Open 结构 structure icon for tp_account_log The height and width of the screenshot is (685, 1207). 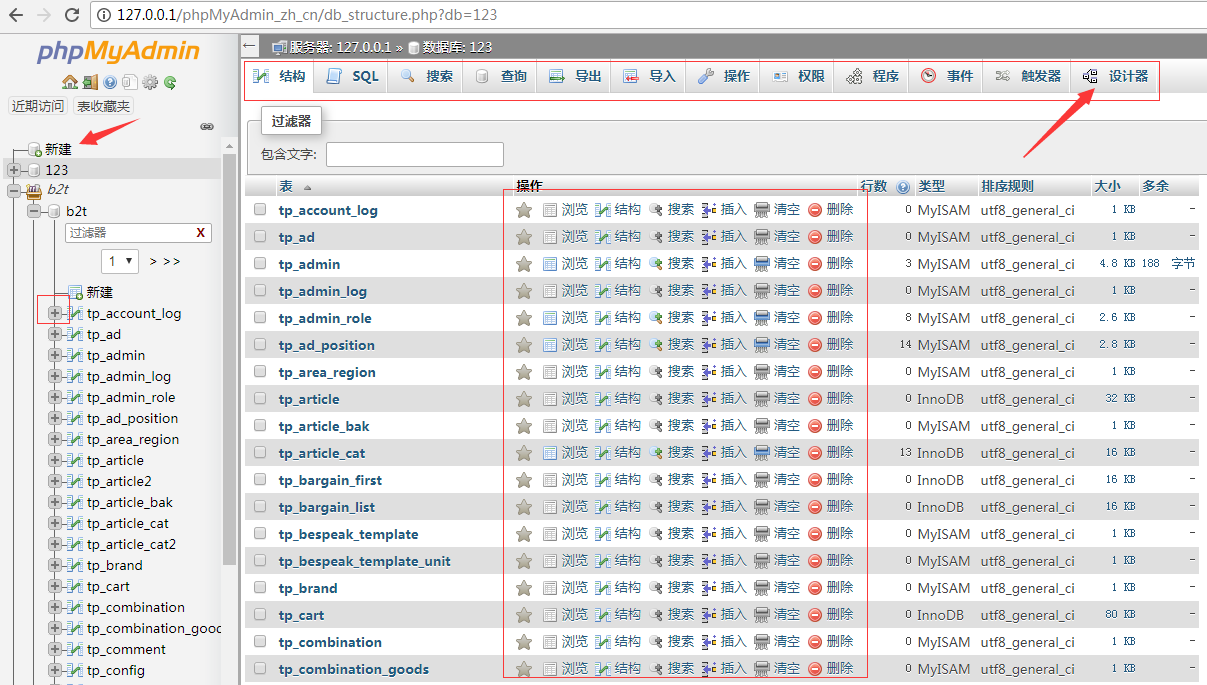click(x=602, y=210)
